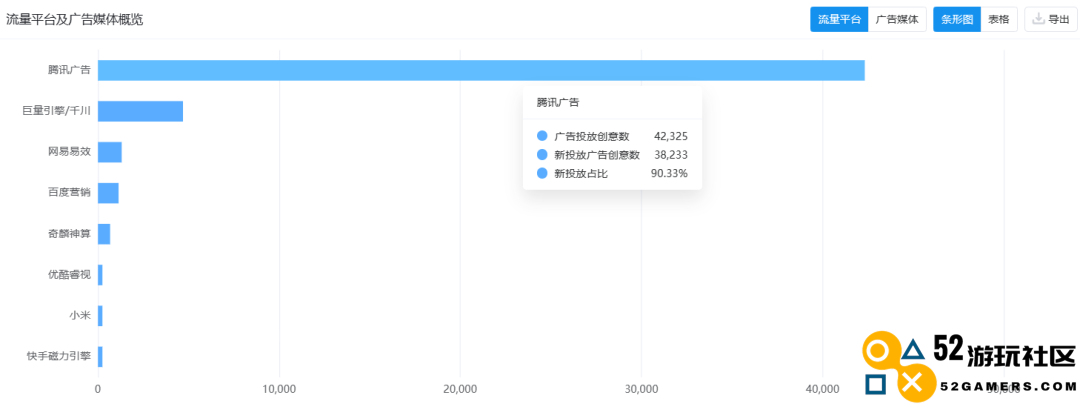
Task: Click the x-axis 10,000 label
Action: click(x=279, y=390)
